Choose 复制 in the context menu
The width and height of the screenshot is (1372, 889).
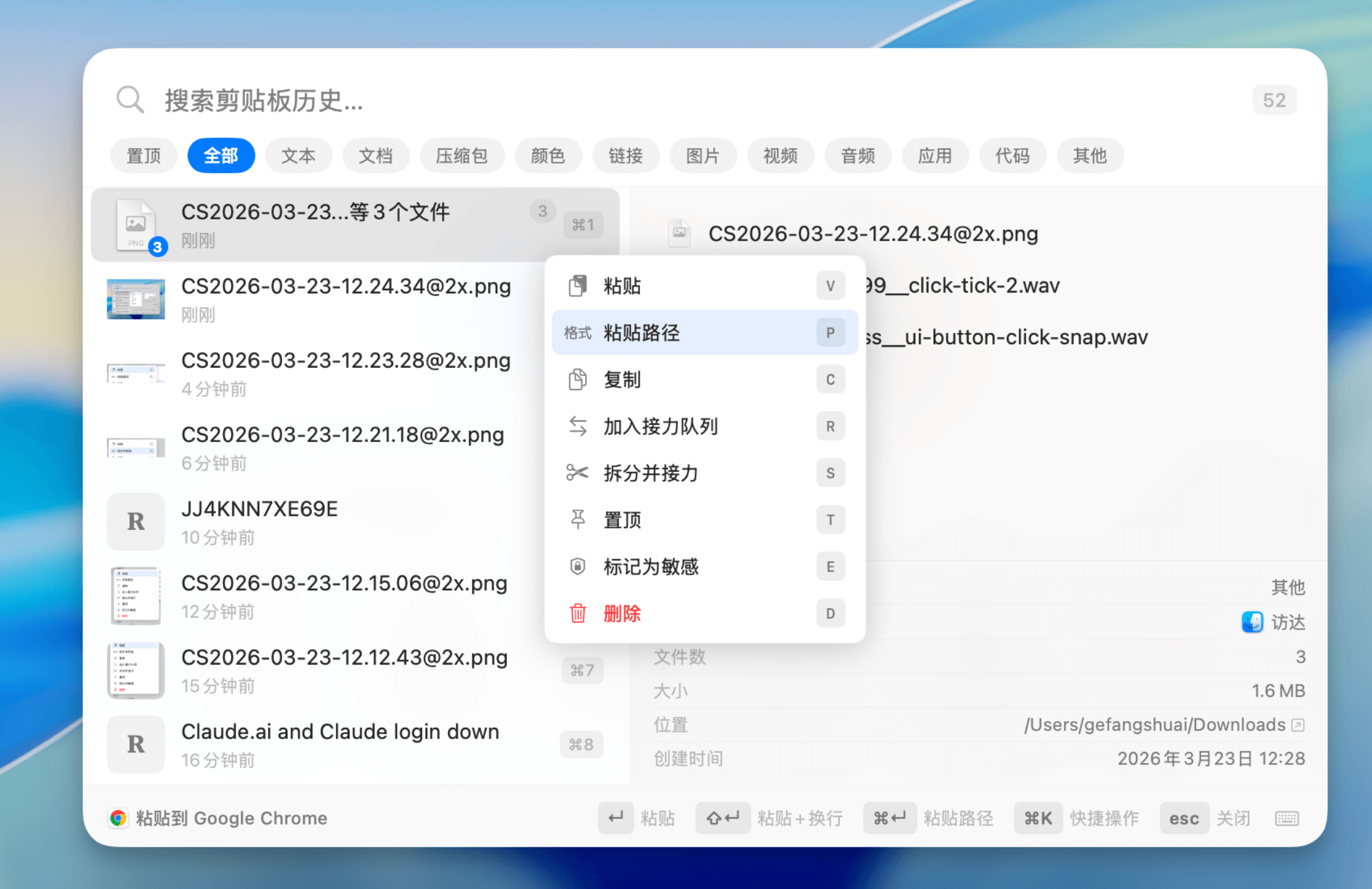(705, 379)
